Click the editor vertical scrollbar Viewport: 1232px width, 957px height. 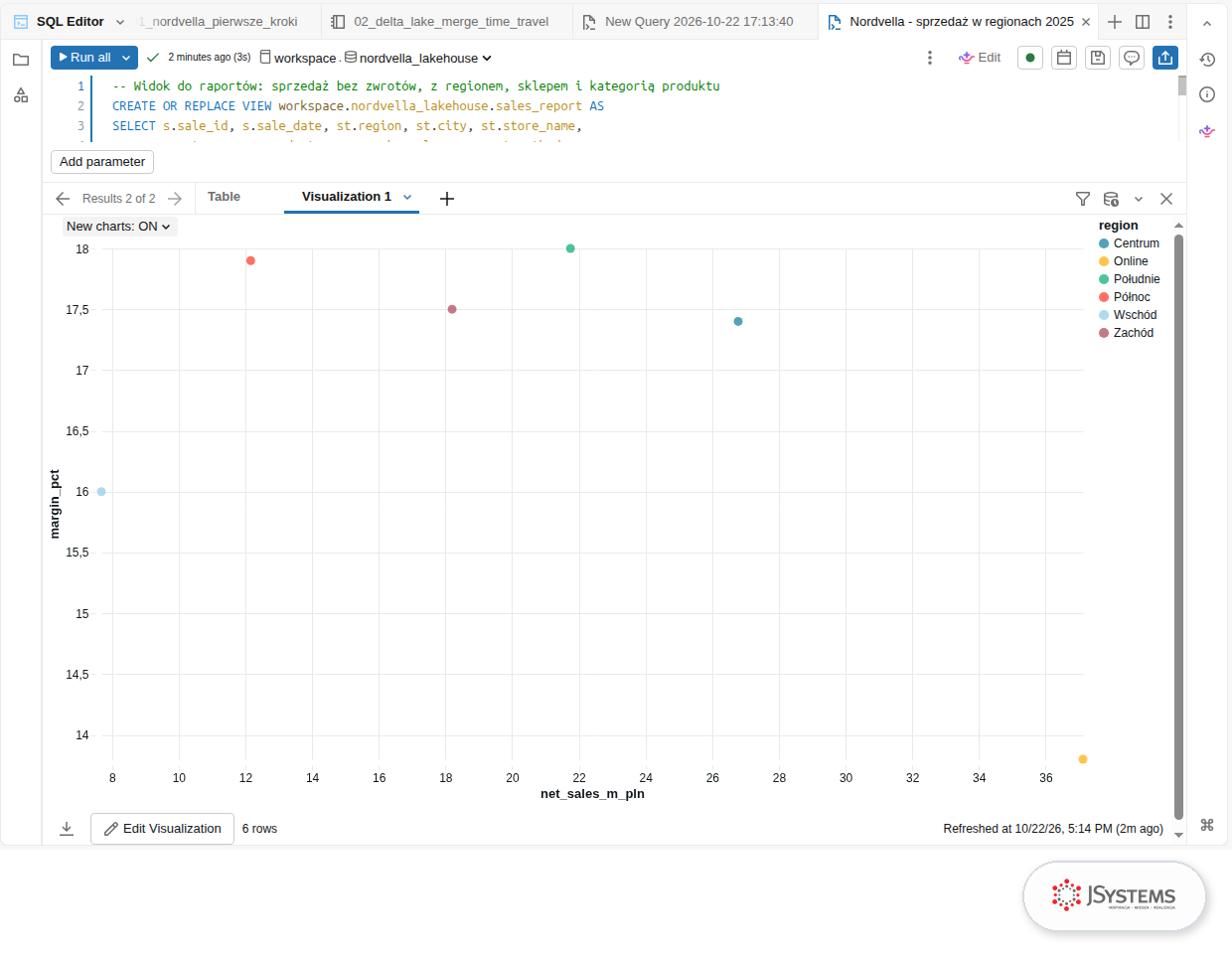tap(1182, 86)
